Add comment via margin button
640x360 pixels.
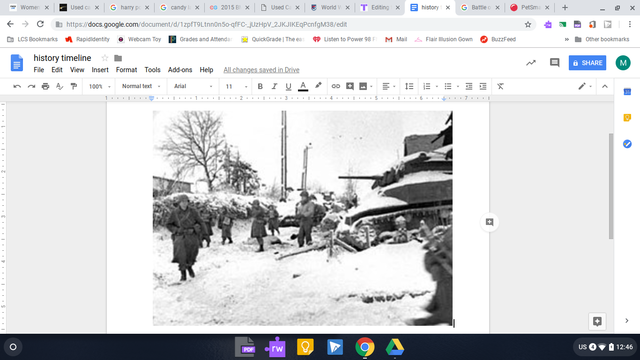click(489, 222)
